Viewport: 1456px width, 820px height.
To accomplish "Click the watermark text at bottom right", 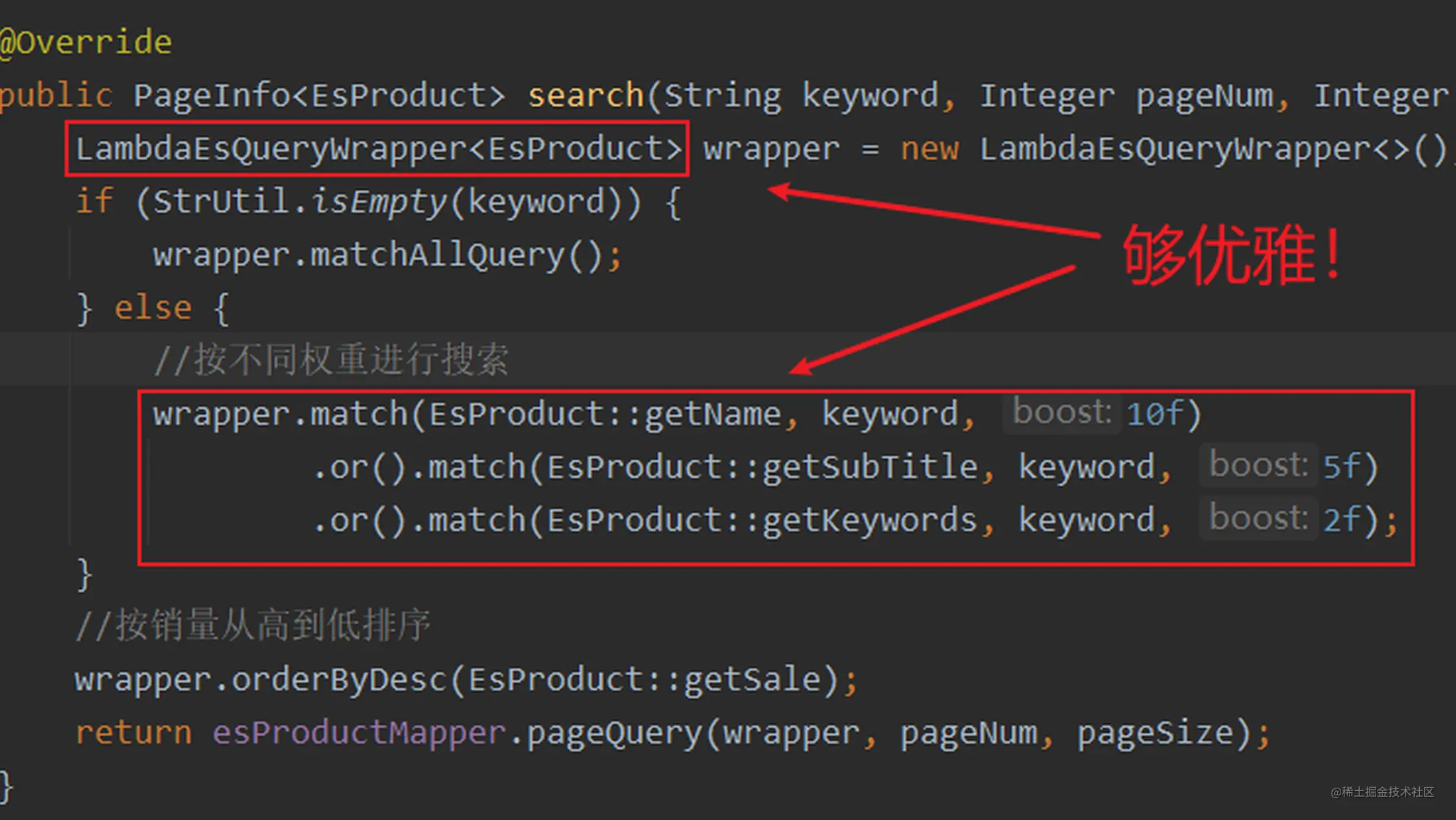I will 1382,792.
